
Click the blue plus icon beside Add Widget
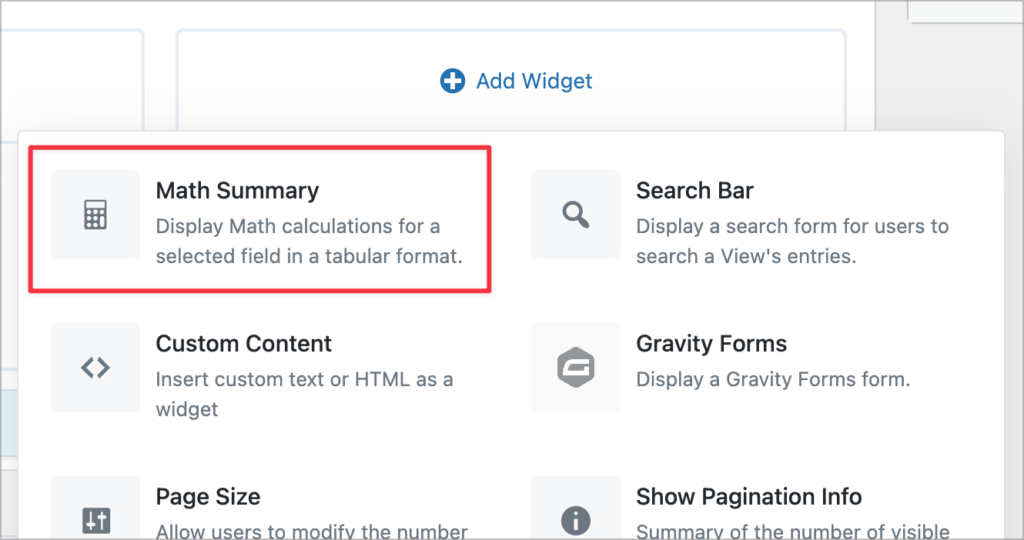coord(452,81)
